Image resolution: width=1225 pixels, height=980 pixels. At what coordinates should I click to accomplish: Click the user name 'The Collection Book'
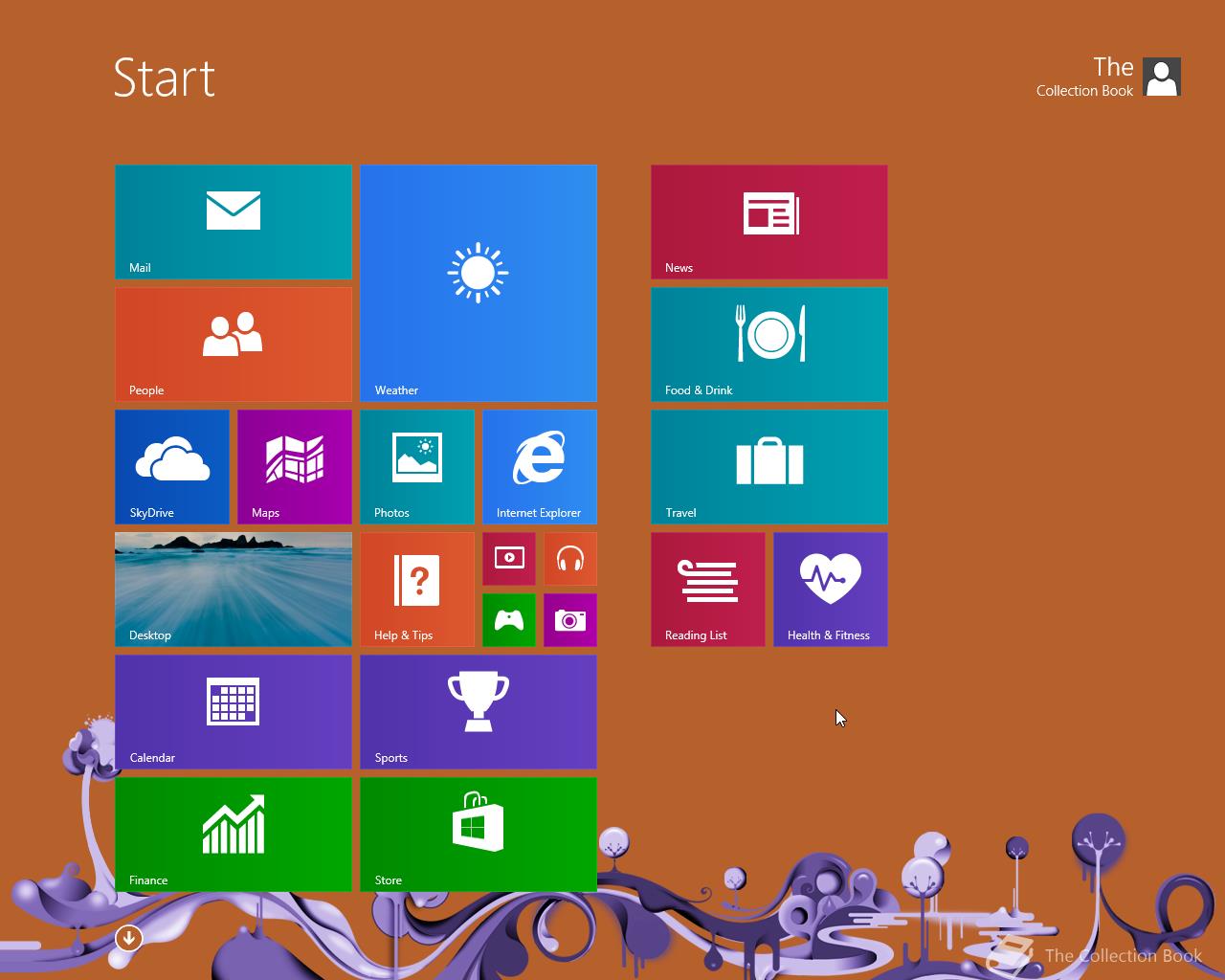click(x=1085, y=77)
